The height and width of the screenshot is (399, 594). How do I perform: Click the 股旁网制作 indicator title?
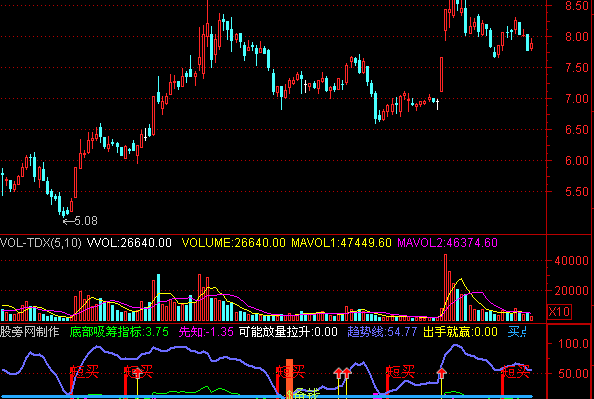tap(30, 332)
